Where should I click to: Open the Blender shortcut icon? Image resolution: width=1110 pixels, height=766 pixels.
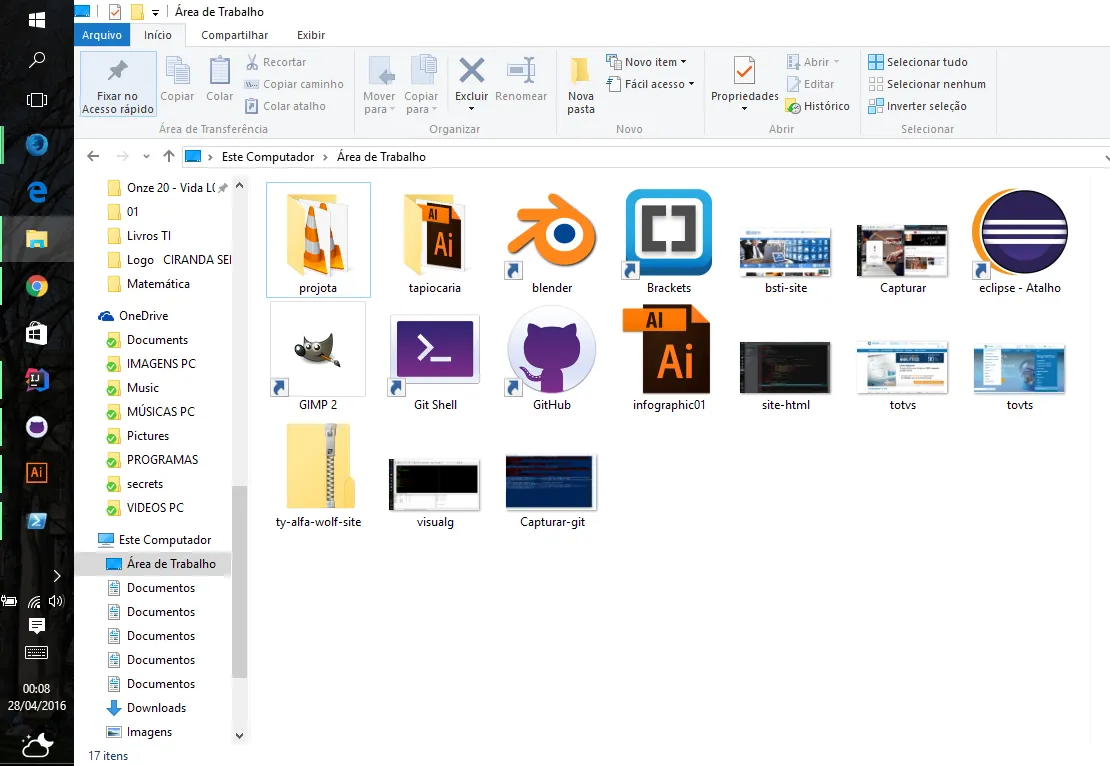tap(552, 236)
